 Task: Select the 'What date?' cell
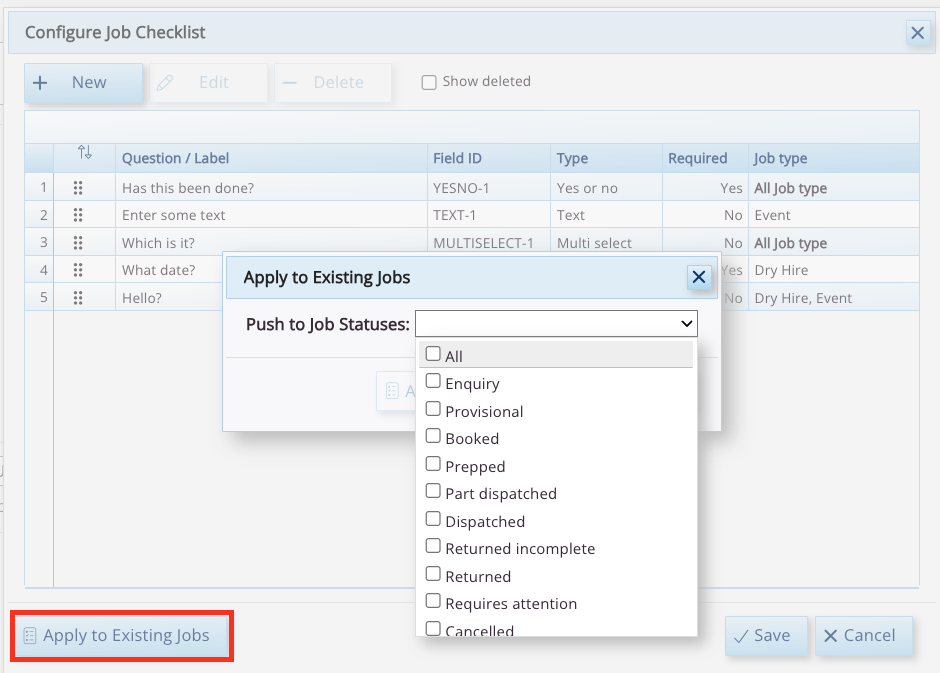click(x=170, y=270)
